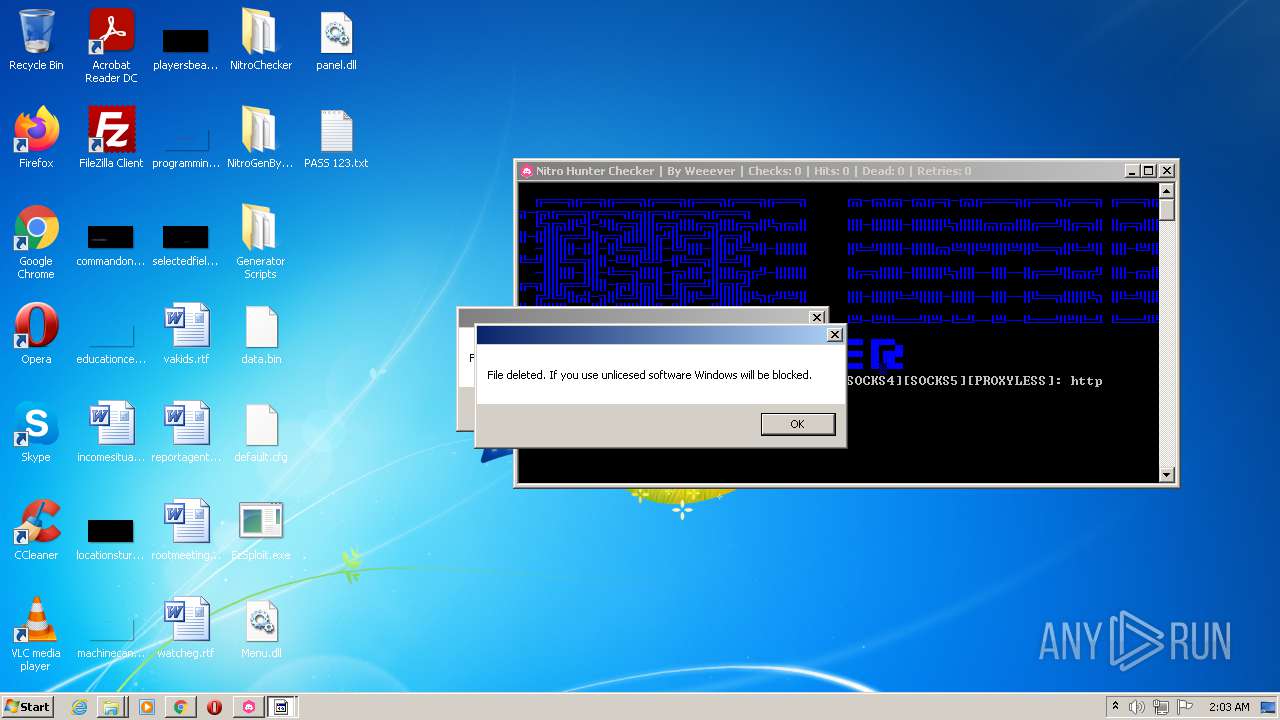The width and height of the screenshot is (1280, 720).
Task: Close the dialog behind the File deleted message
Action: click(x=817, y=317)
